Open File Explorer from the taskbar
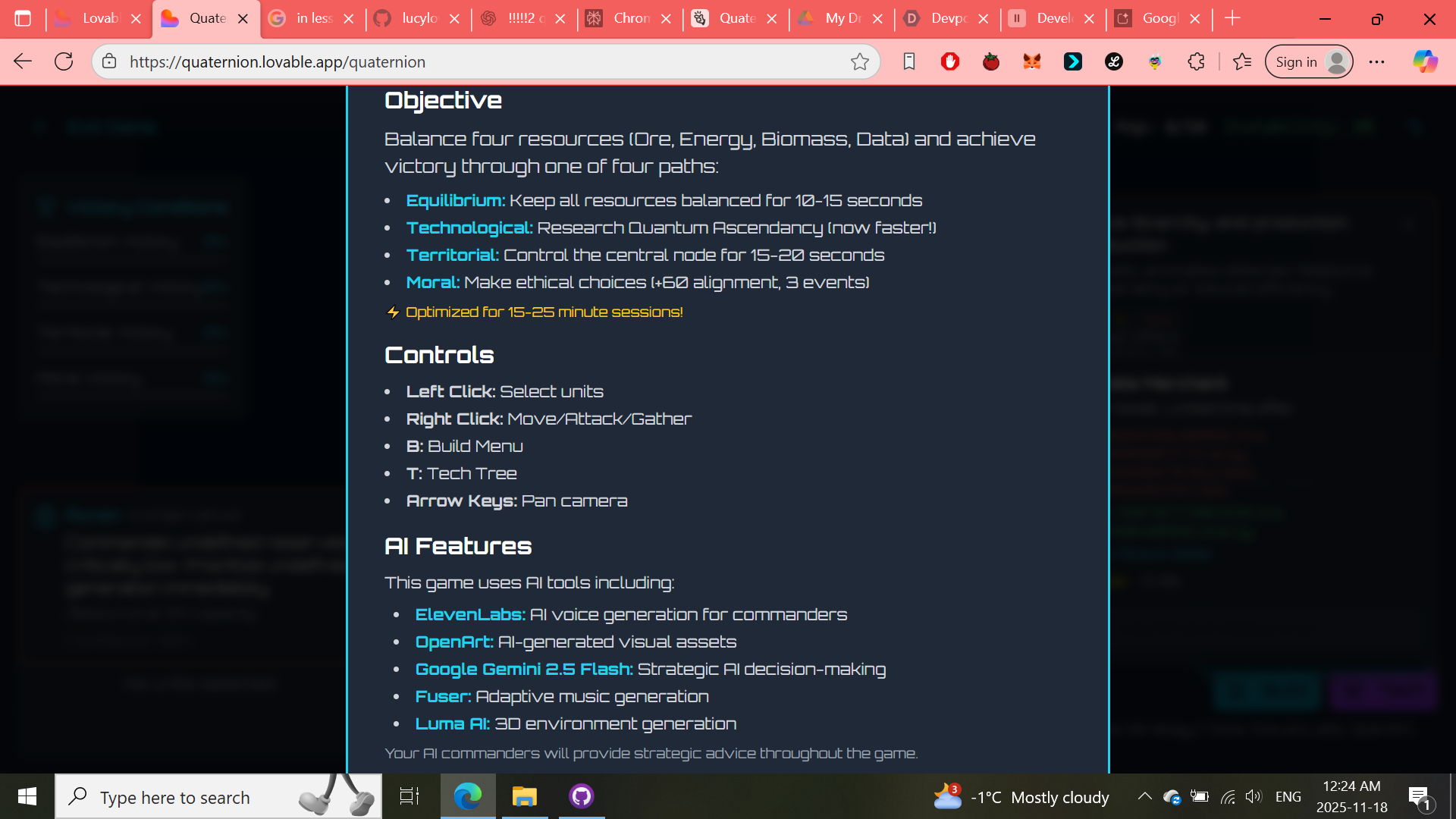The image size is (1456, 819). 524,796
